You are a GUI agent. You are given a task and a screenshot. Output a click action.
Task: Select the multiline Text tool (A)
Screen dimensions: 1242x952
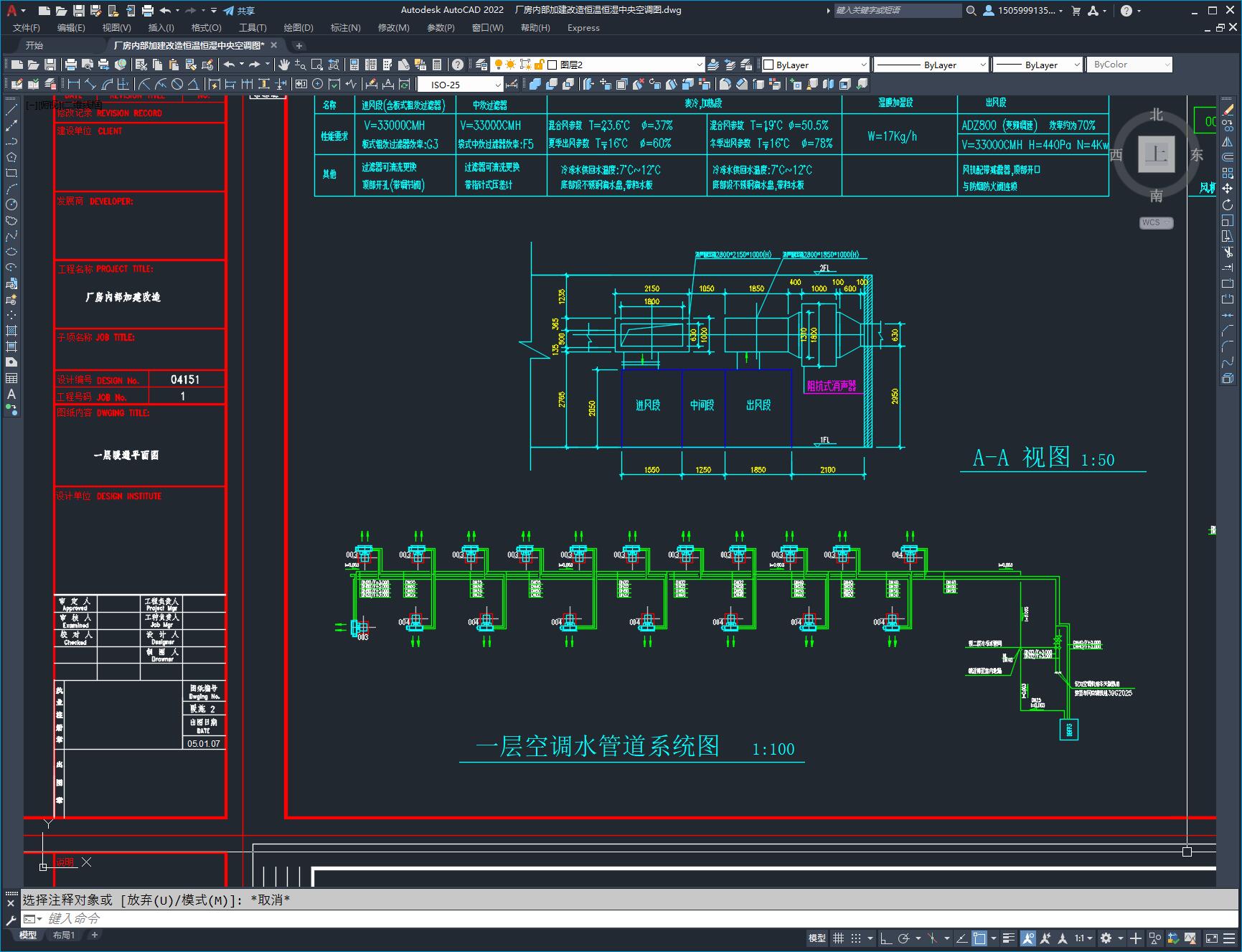pos(11,394)
